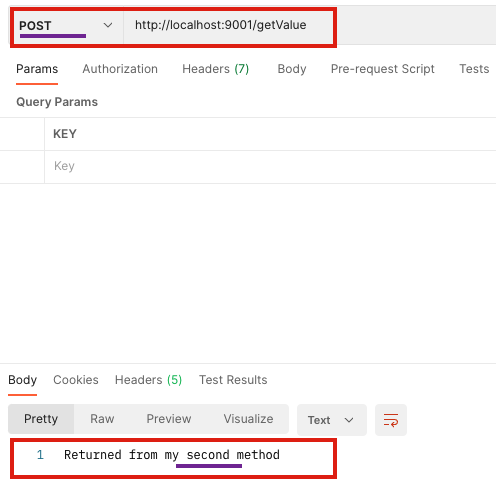Image resolution: width=496 pixels, height=491 pixels.
Task: Select the response Body tab
Action: 22,380
